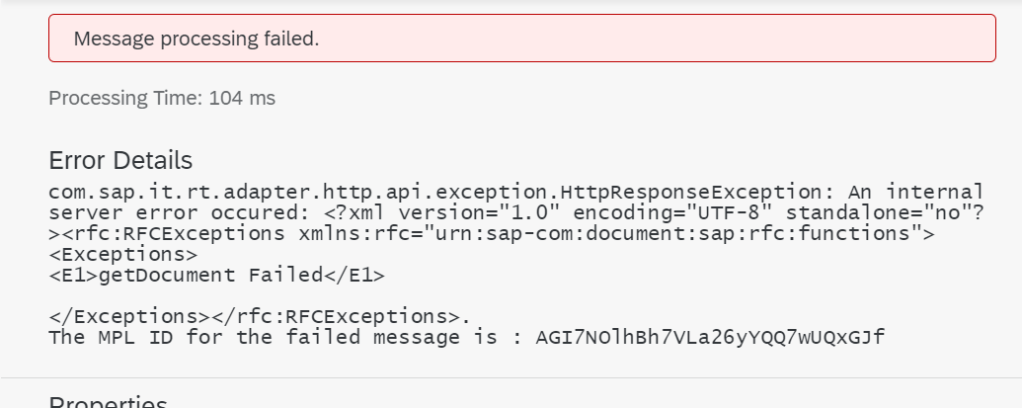Click the closing </Exceptions> tag
This screenshot has height=408, width=1022.
coord(112,319)
